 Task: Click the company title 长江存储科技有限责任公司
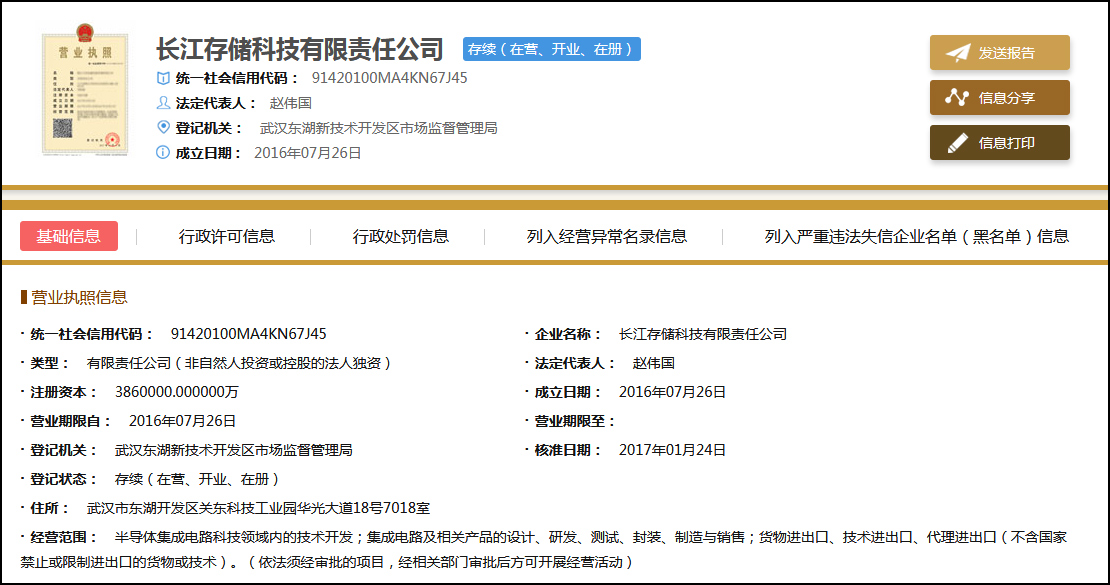[x=300, y=49]
